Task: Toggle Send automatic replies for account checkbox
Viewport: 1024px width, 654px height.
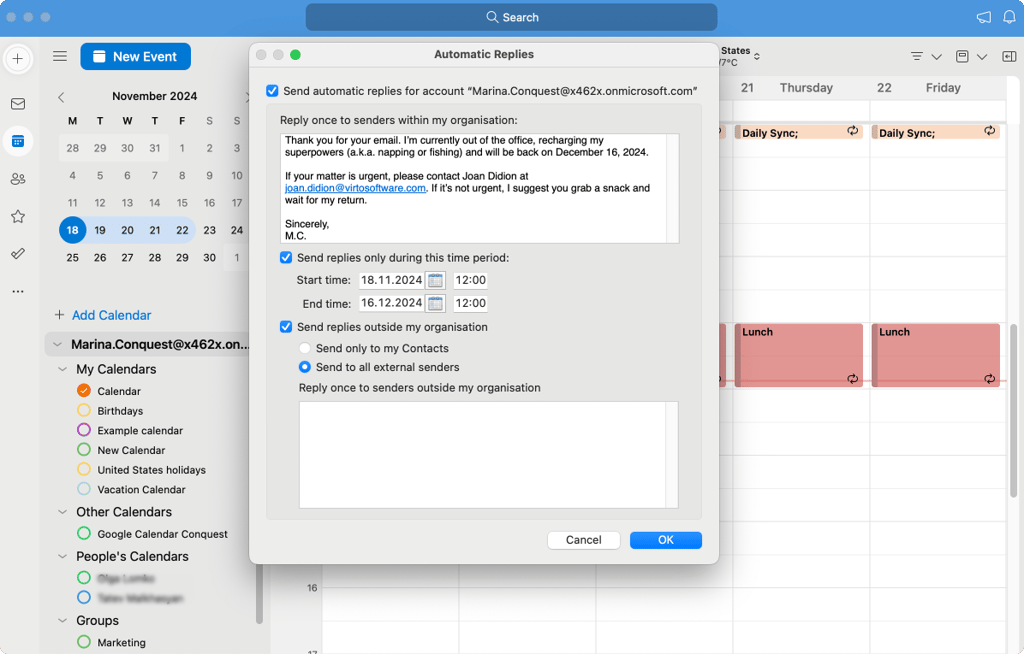Action: click(272, 91)
